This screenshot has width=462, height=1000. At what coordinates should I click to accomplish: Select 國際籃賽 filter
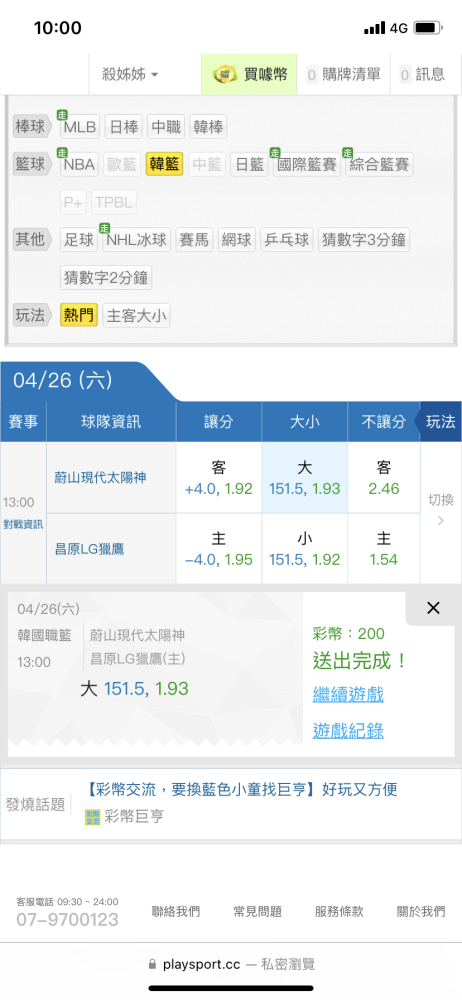[307, 165]
